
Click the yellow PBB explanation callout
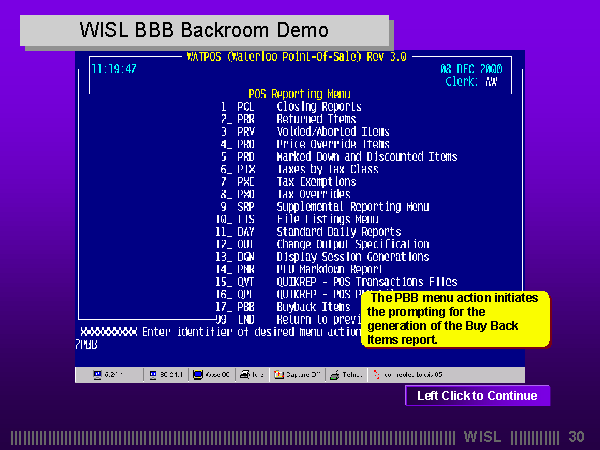pyautogui.click(x=455, y=319)
